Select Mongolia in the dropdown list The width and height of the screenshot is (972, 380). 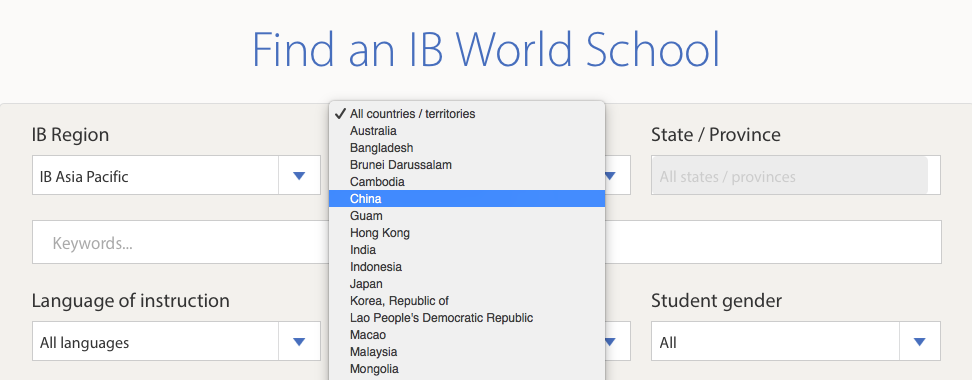[x=467, y=368]
